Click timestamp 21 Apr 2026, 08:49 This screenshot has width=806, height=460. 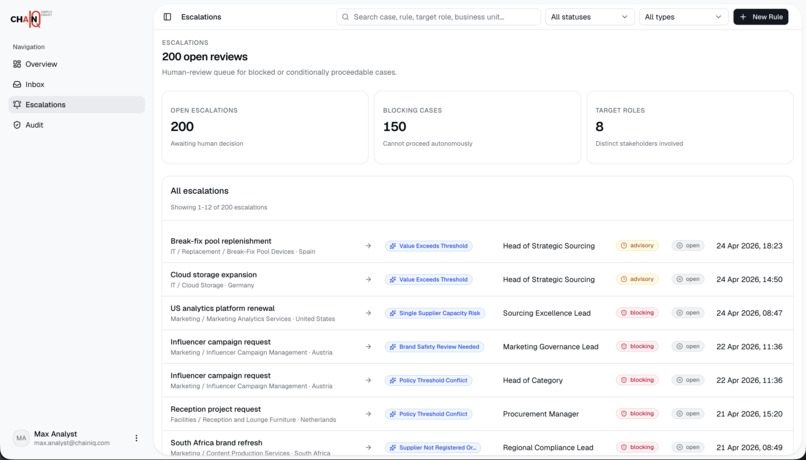(x=749, y=447)
